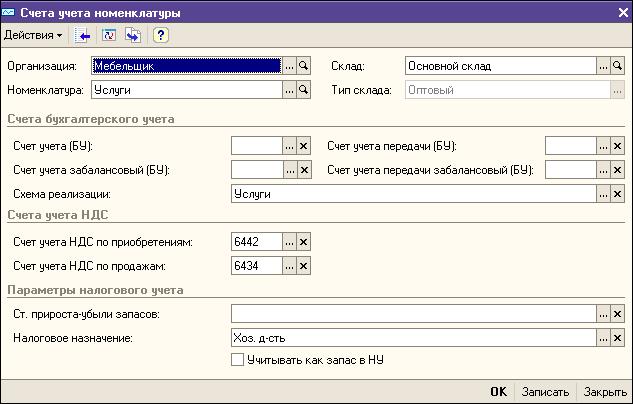Viewport: 633px width, 404px height.
Task: Click the blue back-arrow toolbar icon
Action: coord(82,36)
